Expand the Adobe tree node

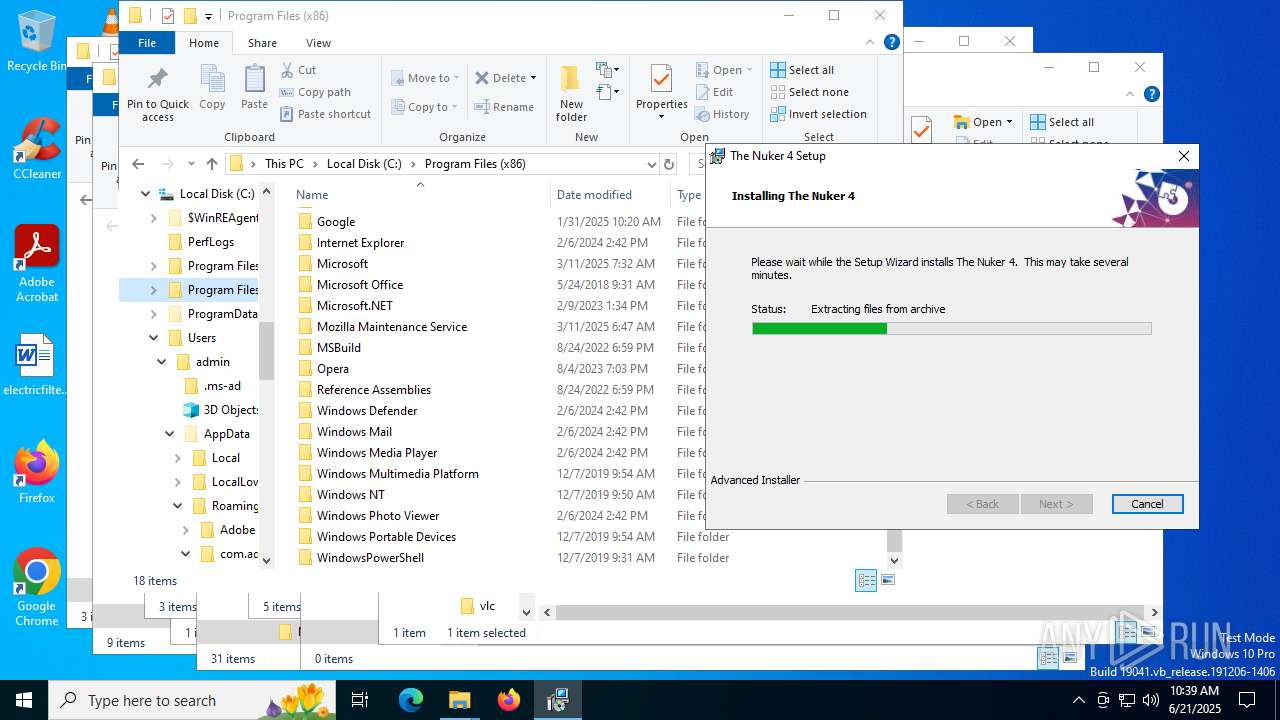[x=185, y=530]
